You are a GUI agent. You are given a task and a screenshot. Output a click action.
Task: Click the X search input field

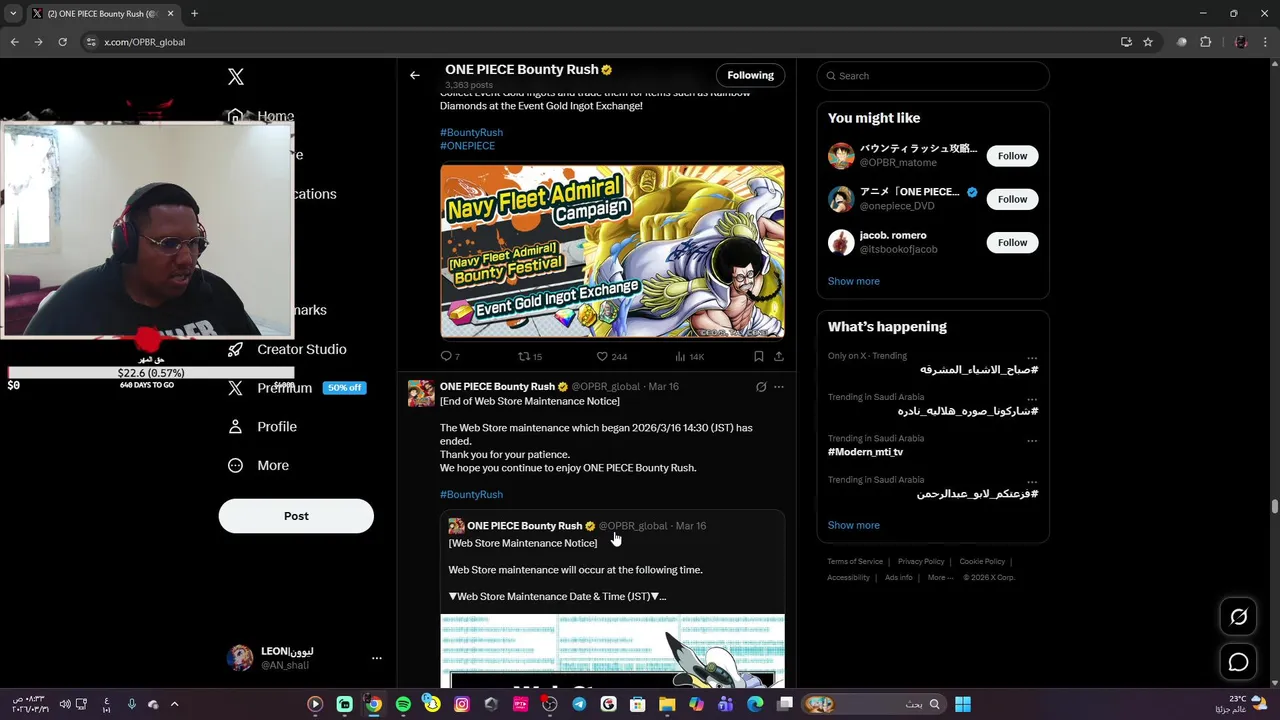pyautogui.click(x=933, y=76)
